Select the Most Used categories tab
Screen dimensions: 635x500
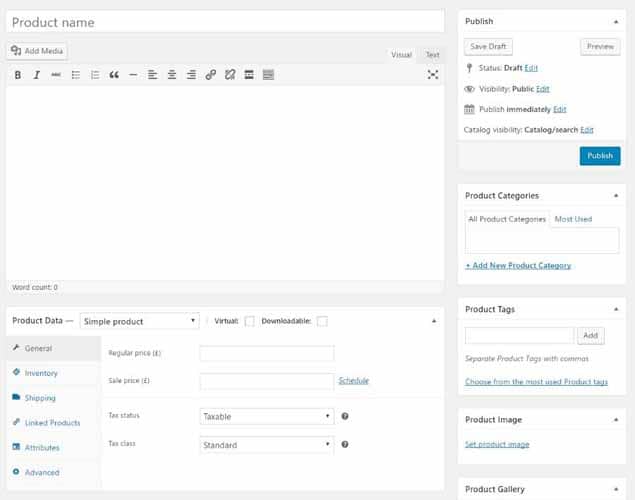click(x=573, y=219)
